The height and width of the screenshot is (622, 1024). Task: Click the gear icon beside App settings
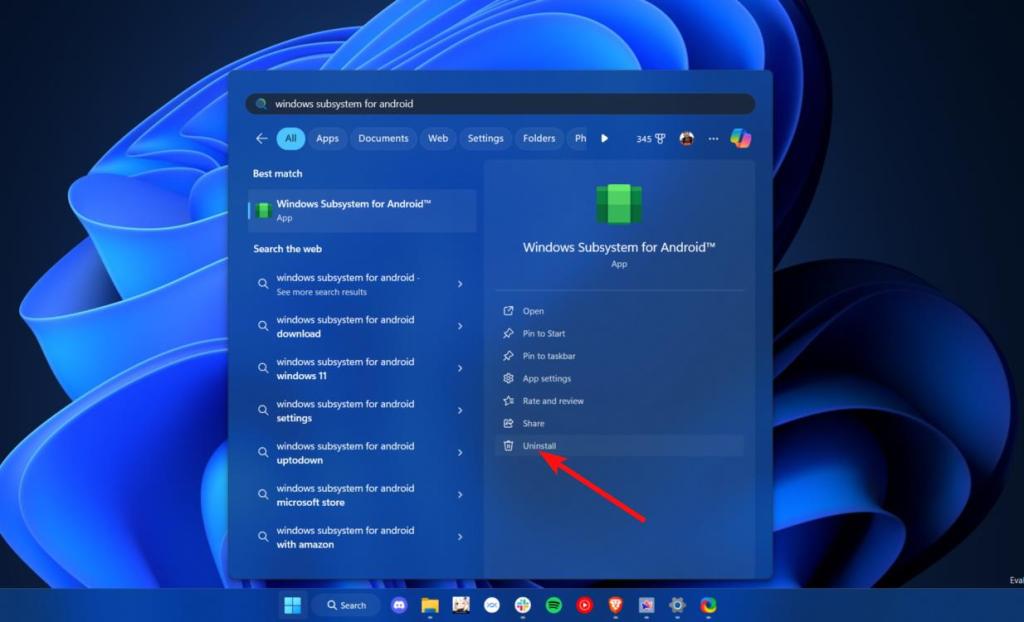(508, 378)
